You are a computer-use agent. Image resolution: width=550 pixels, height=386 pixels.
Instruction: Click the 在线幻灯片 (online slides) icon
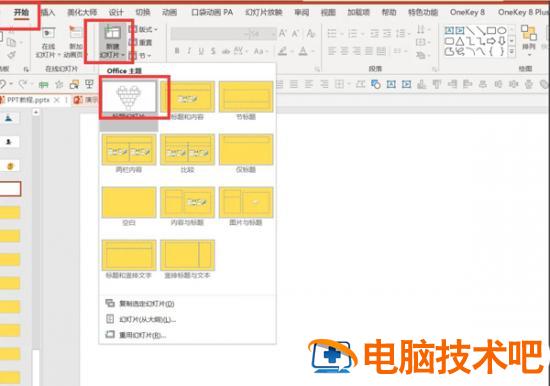pos(48,34)
